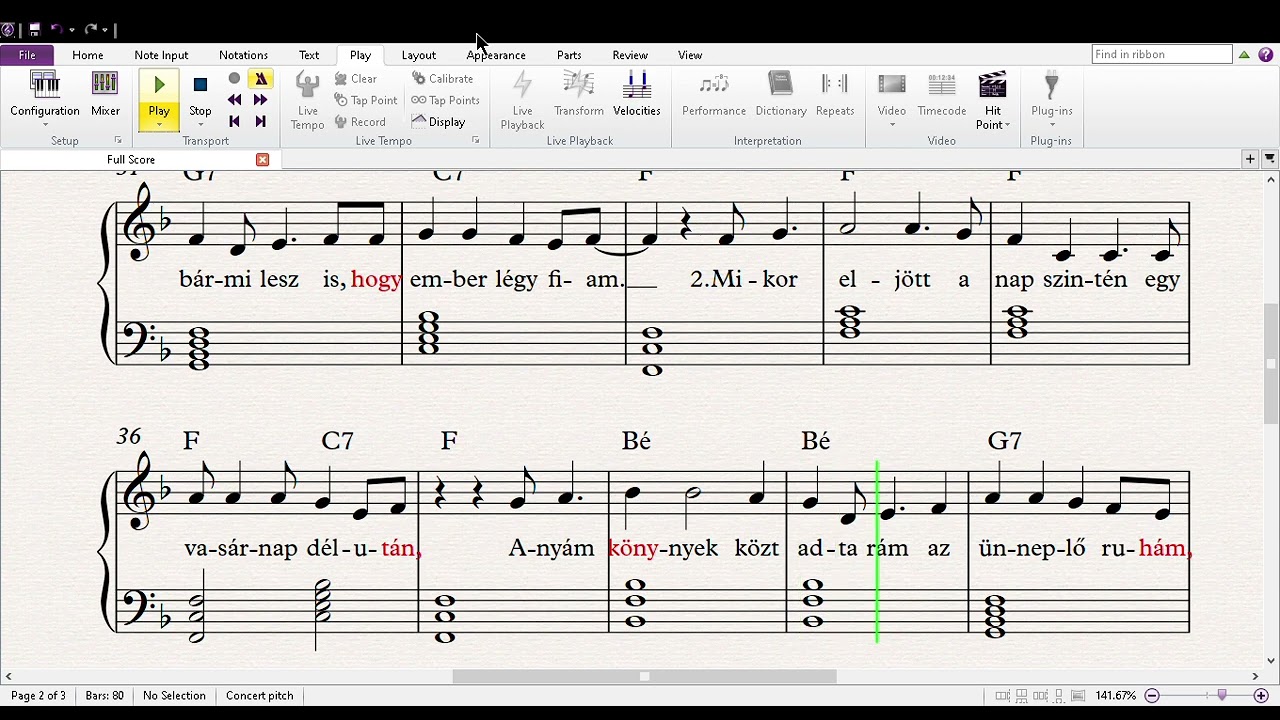Close the Full Score tab
This screenshot has height=720, width=1280.
click(262, 160)
